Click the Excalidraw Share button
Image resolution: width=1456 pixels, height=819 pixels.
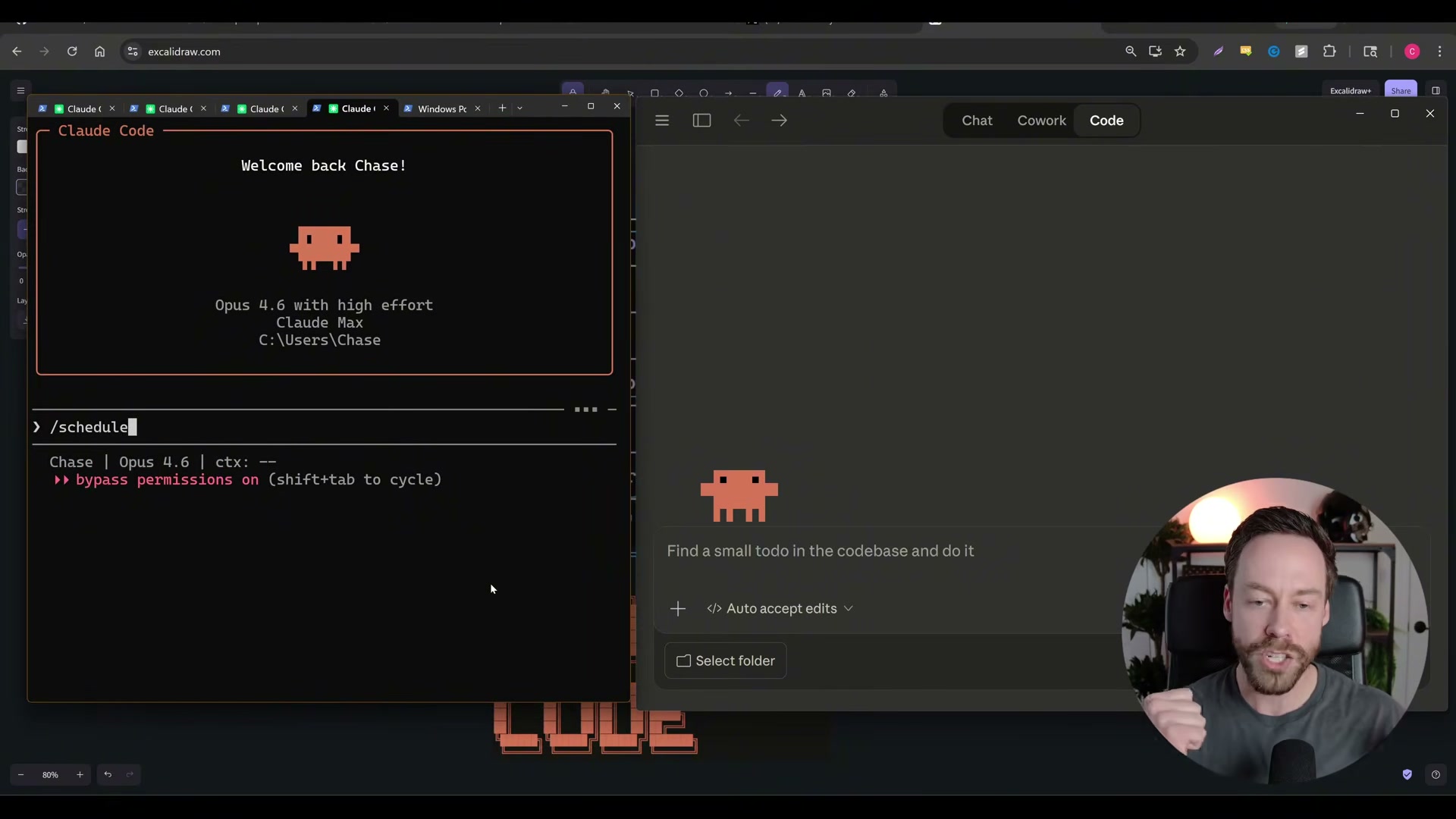point(1401,90)
